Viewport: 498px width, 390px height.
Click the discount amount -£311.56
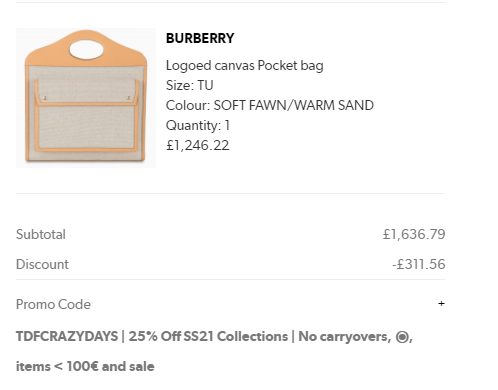(x=418, y=264)
